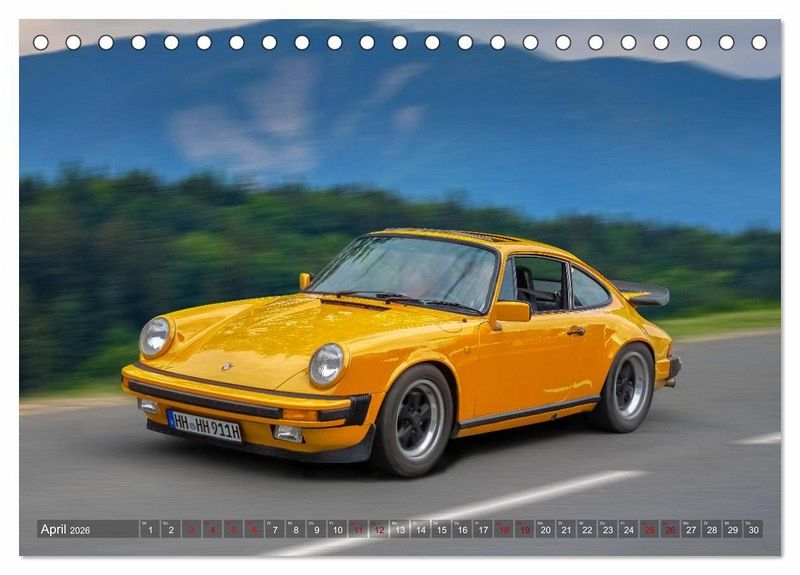Select day 1 in the calendar strip
This screenshot has width=800, height=575.
tap(150, 529)
